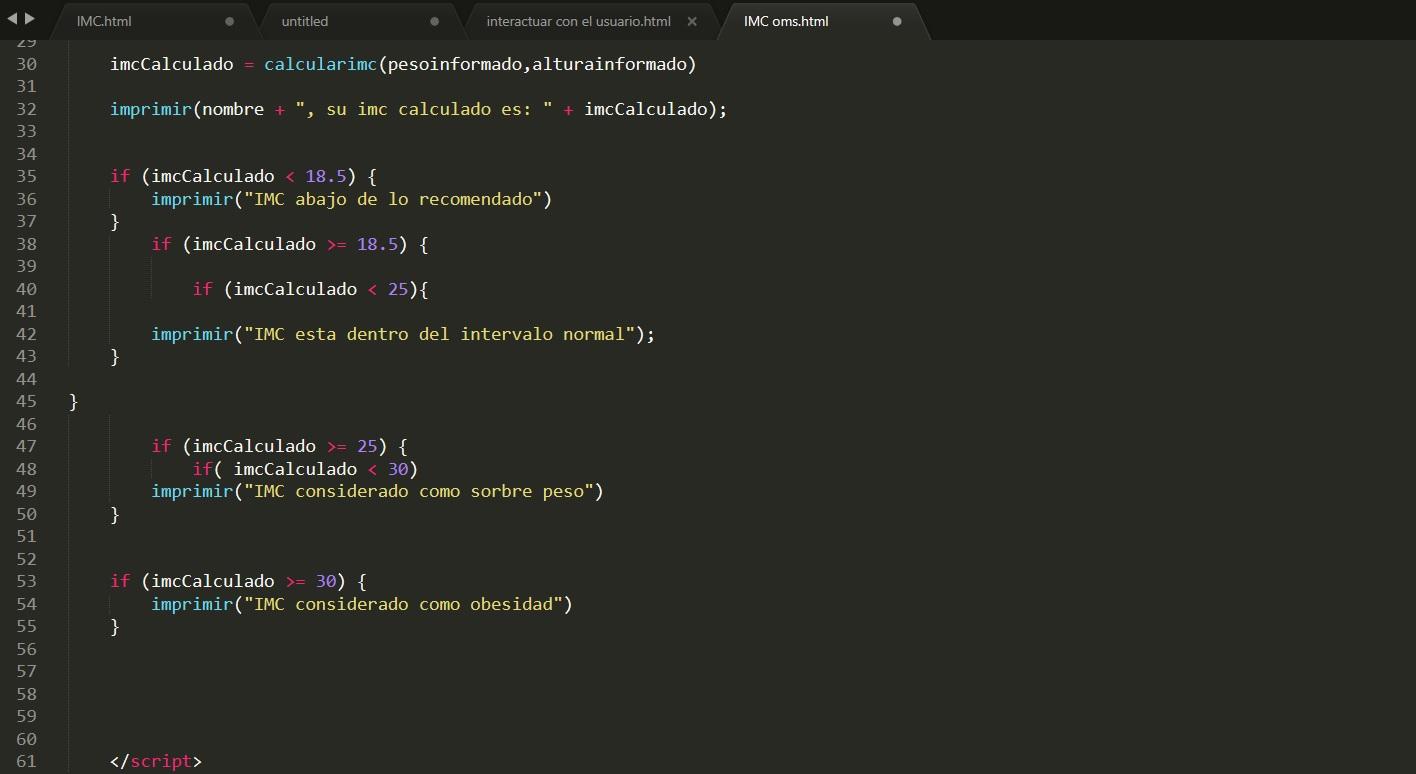
Task: Click the number 30 on line 53
Action: 326,581
